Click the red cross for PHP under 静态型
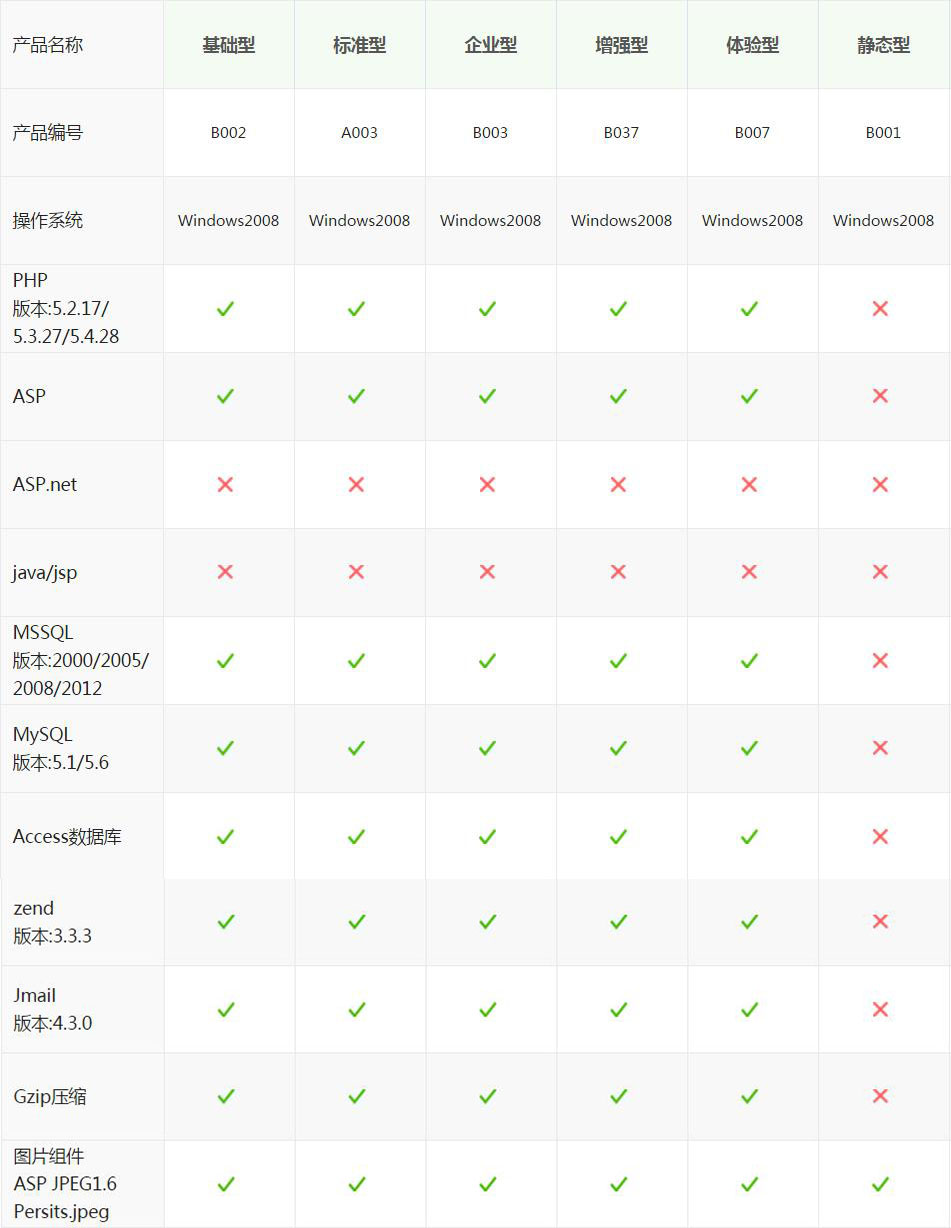951x1228 pixels. (880, 309)
